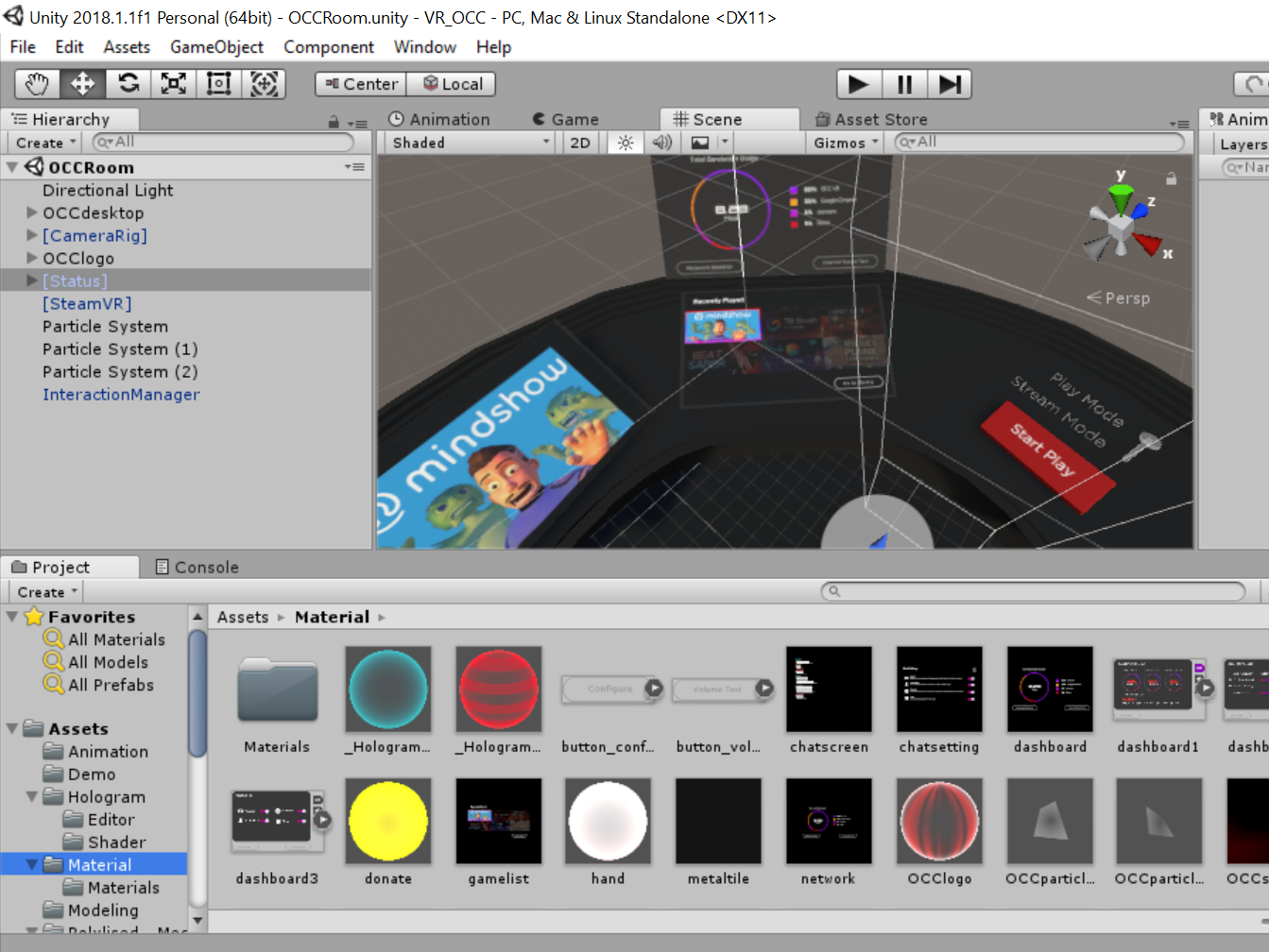The image size is (1269, 952).
Task: Toggle scene audio speaker icon
Action: pos(661,143)
